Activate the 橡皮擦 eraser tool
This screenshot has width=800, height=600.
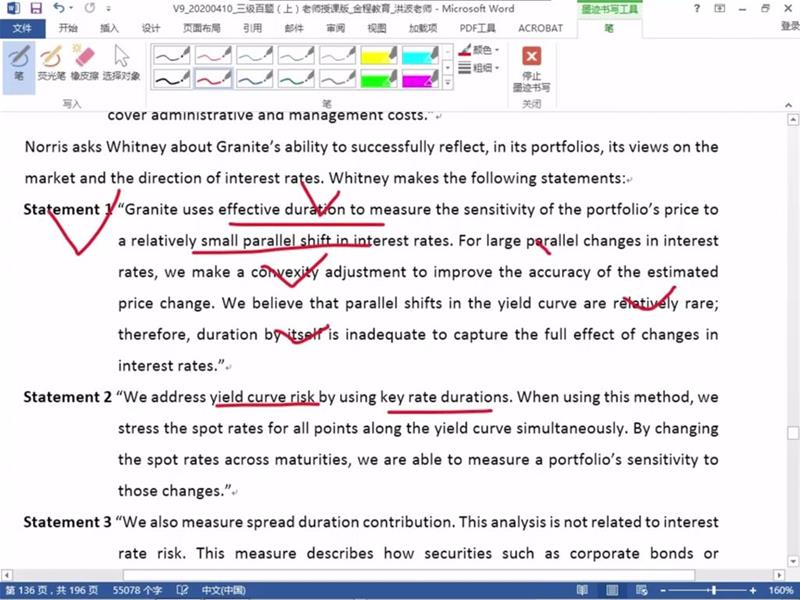pos(84,62)
